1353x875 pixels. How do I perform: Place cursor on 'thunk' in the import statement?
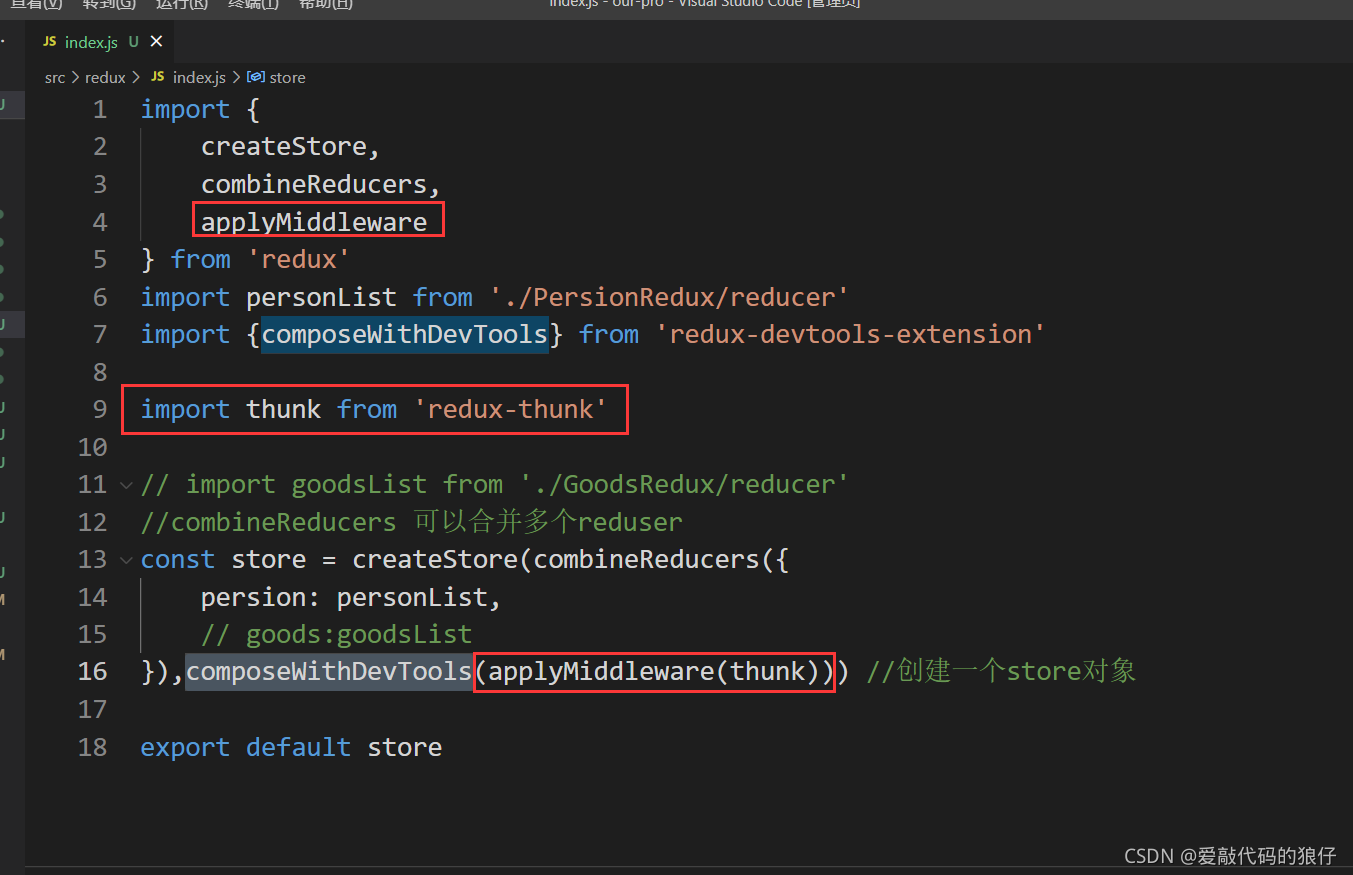283,409
